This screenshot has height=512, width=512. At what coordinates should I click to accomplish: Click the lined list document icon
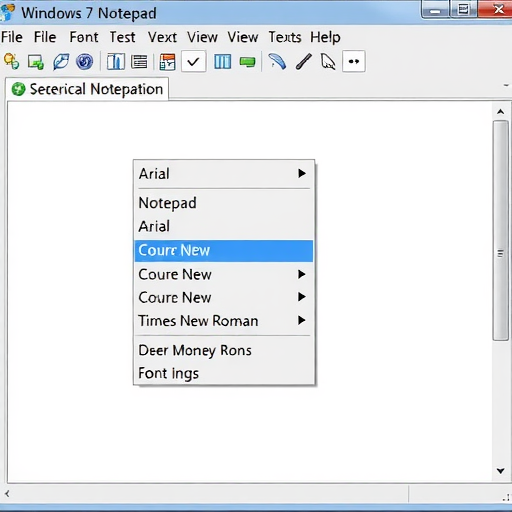[139, 61]
